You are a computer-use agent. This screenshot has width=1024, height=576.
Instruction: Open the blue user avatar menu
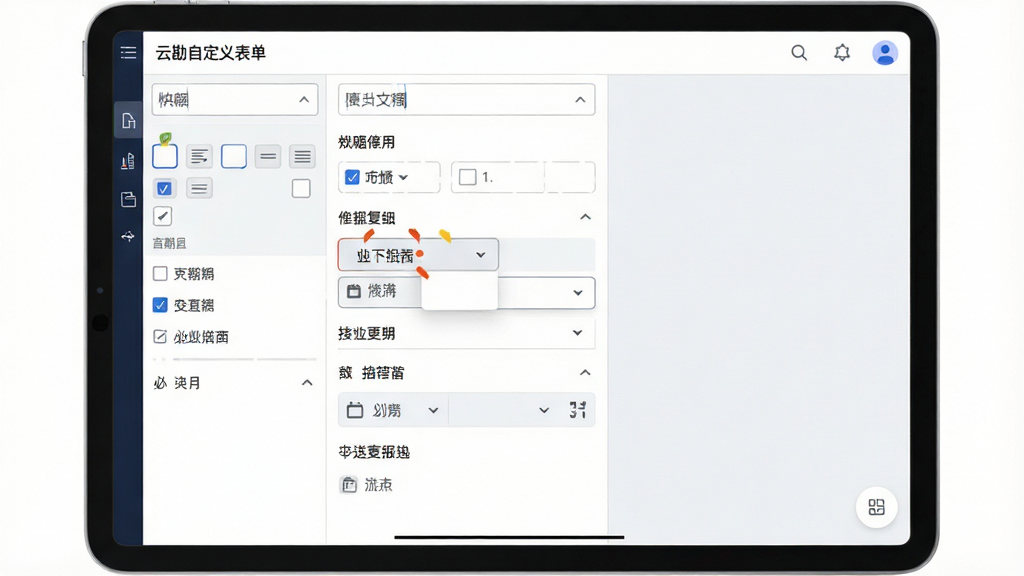[x=885, y=53]
